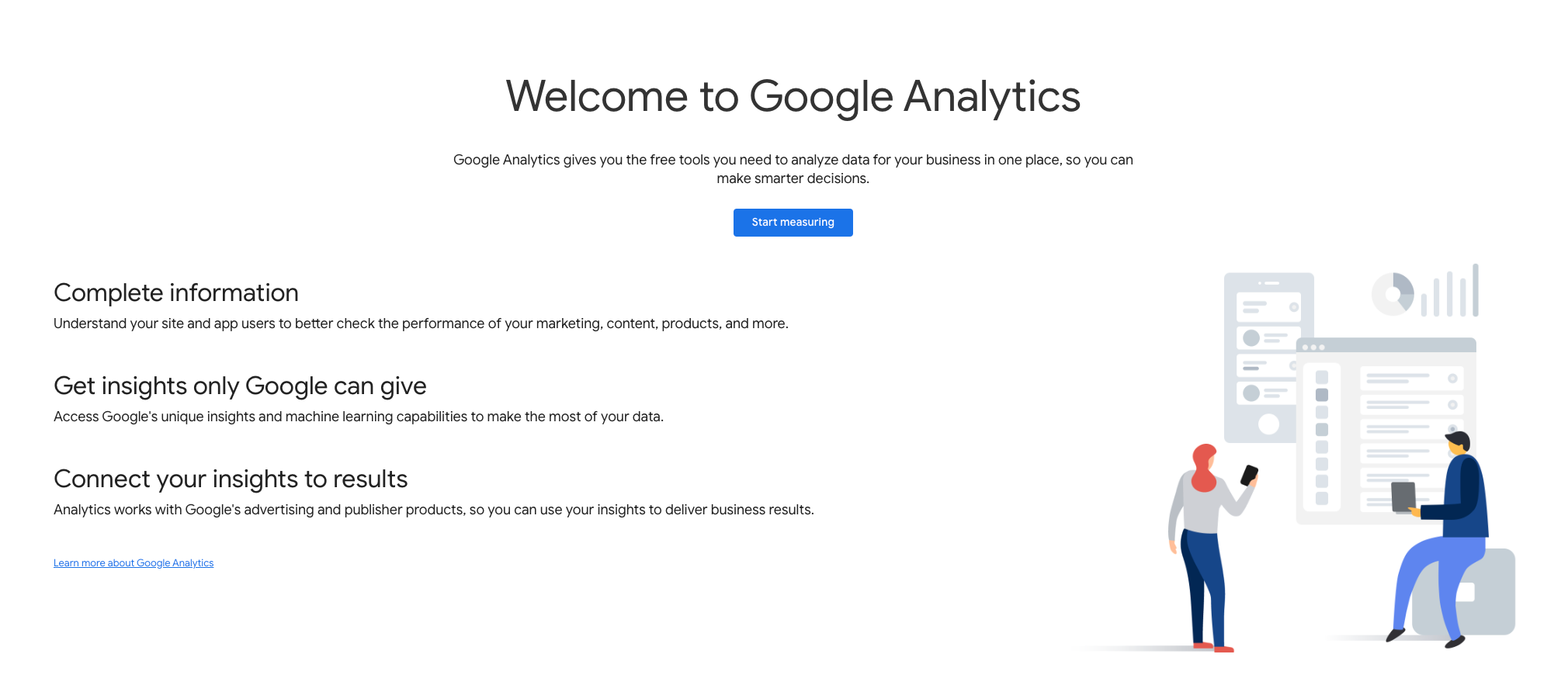Open the Learn more about Google Analytics link

(x=133, y=562)
